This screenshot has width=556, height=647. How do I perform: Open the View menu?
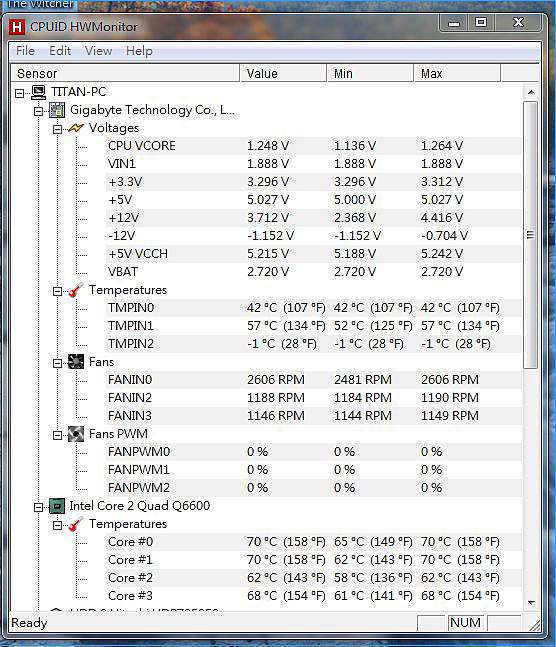[98, 51]
